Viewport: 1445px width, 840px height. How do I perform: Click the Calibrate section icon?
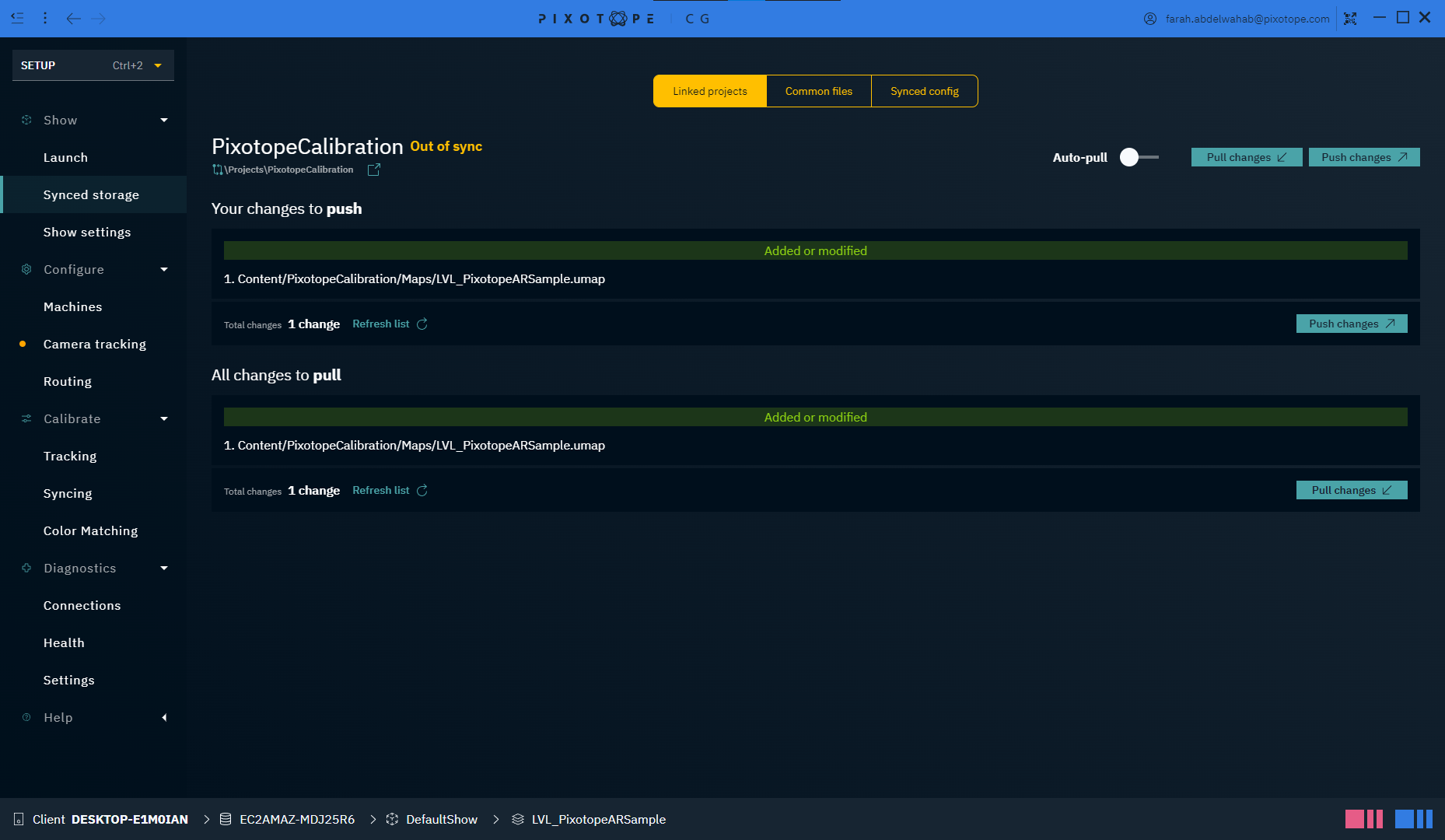(26, 418)
